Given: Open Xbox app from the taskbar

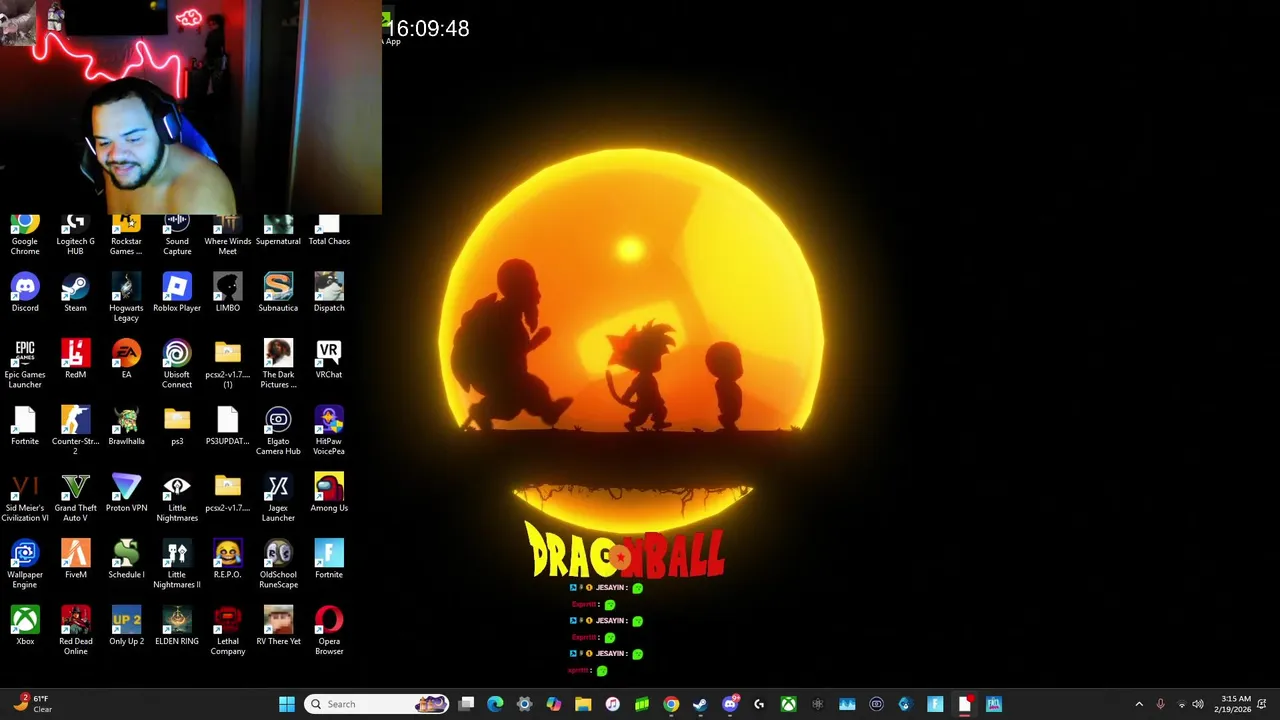Looking at the screenshot, I should [788, 704].
